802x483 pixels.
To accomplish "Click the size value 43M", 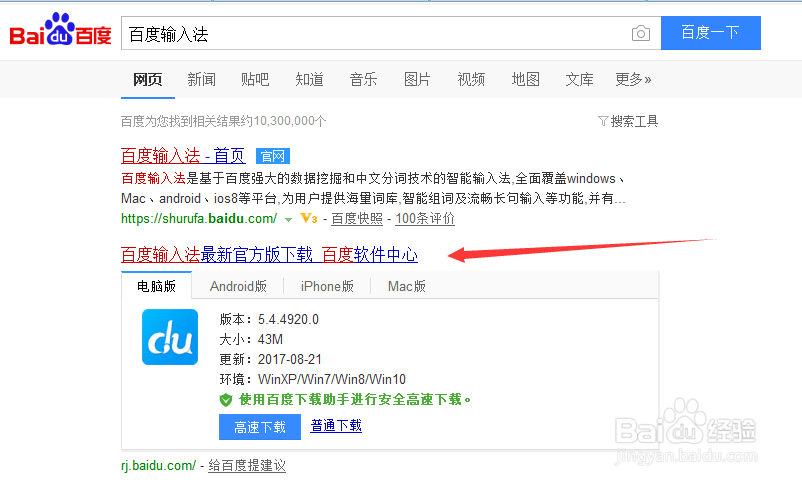I will [x=270, y=340].
